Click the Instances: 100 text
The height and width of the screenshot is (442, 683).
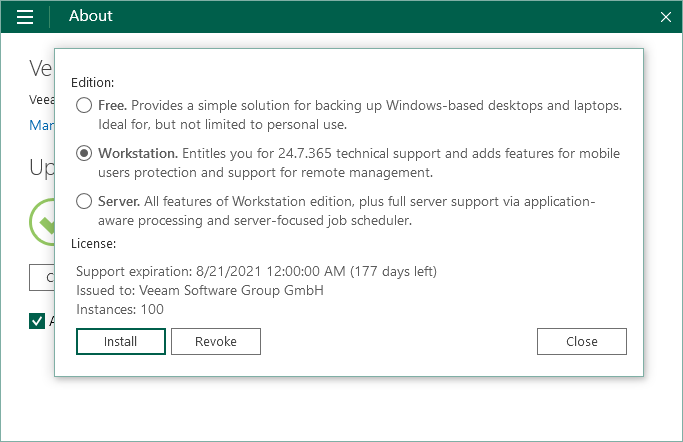tap(120, 309)
